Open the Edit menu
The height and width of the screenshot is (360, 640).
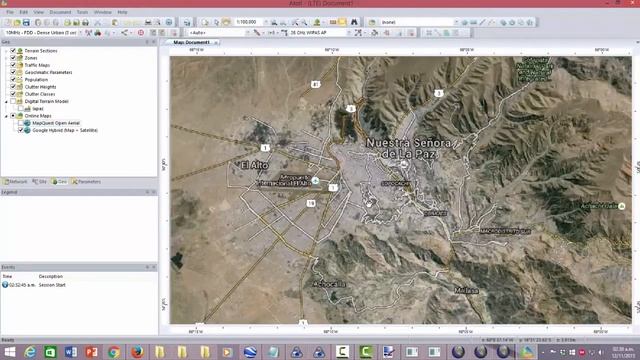[x=24, y=12]
